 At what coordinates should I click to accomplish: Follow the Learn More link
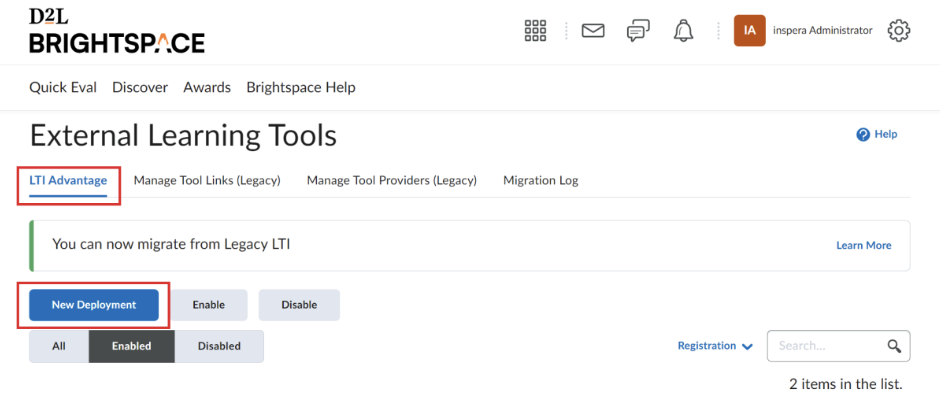tap(864, 245)
